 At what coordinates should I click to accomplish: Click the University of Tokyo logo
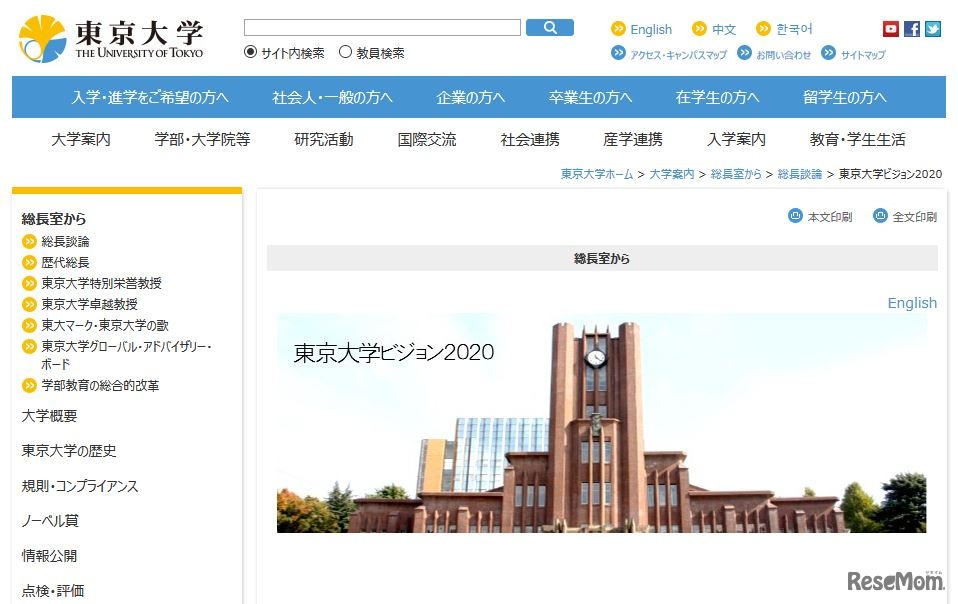pyautogui.click(x=111, y=39)
